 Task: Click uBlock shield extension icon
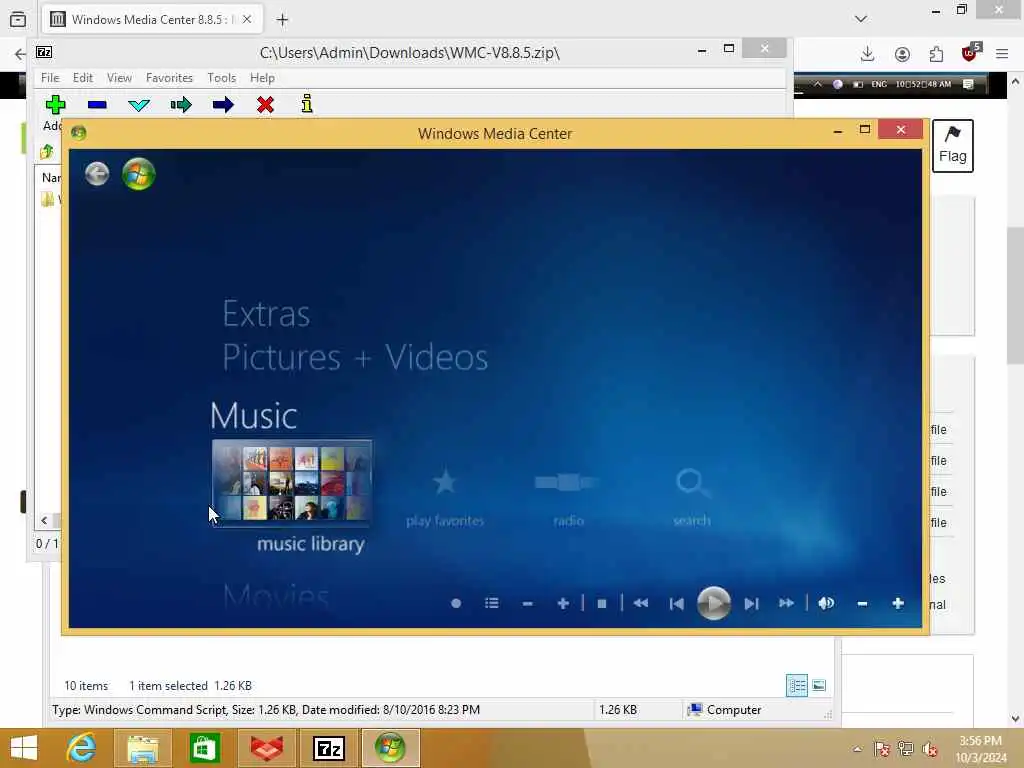970,54
